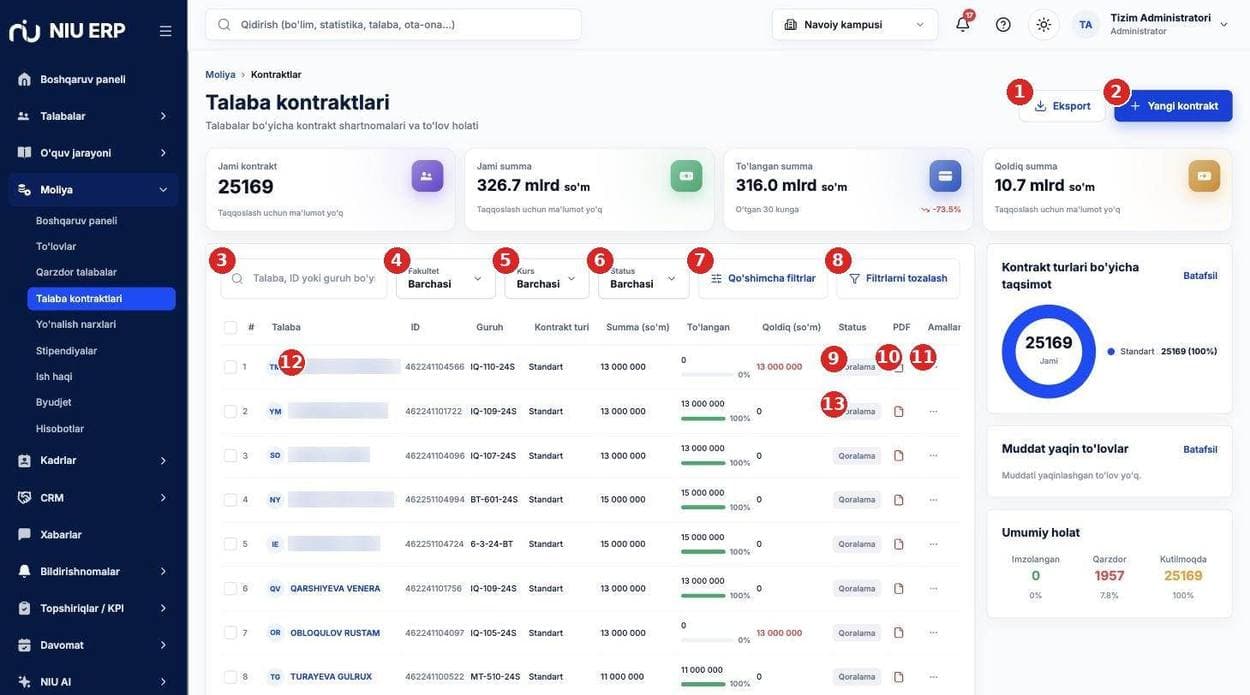Viewport: 1250px width, 695px height.
Task: Tick the select-all checkbox in table header
Action: coord(231,327)
